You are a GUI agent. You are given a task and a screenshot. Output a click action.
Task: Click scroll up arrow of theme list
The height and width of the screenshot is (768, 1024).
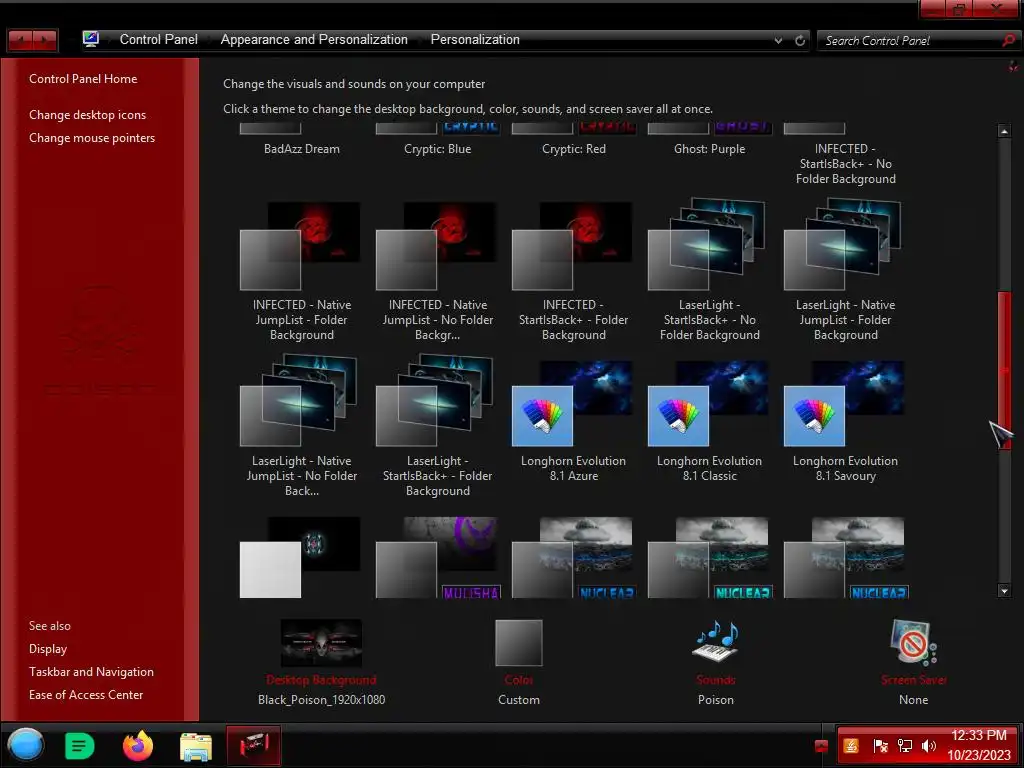pyautogui.click(x=1004, y=131)
